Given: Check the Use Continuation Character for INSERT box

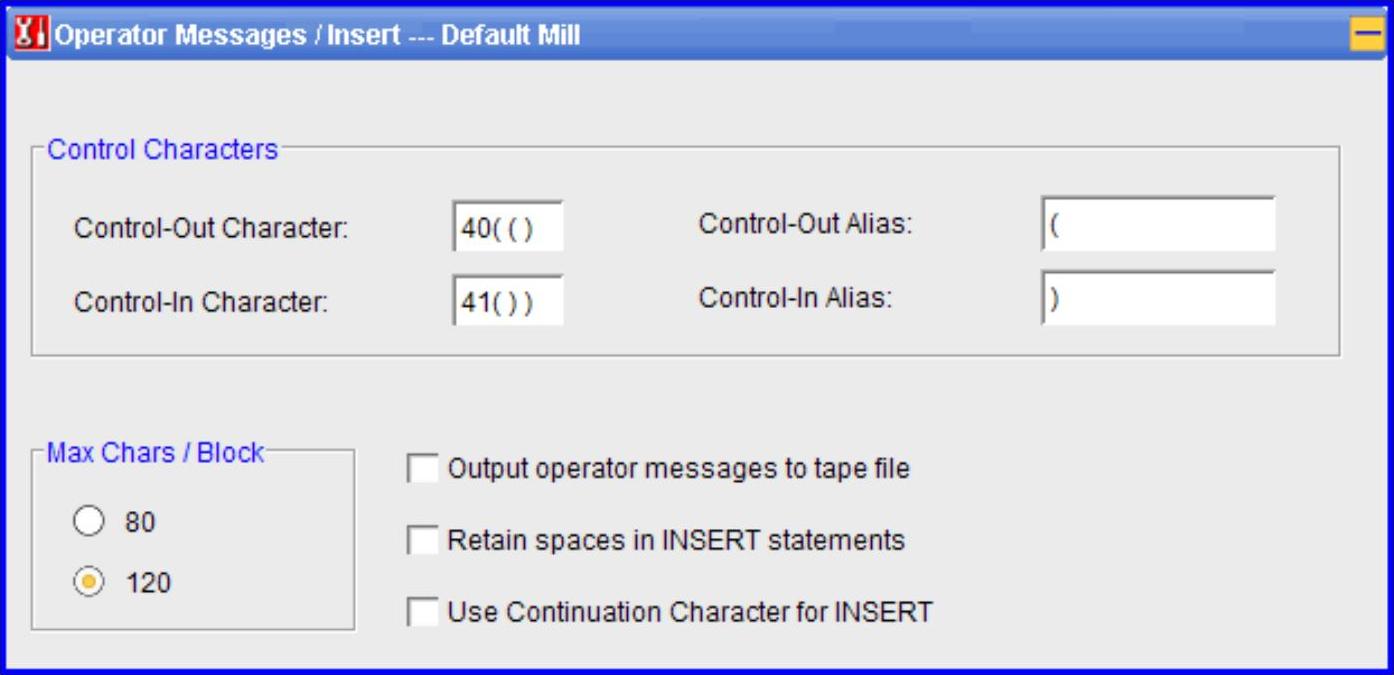Looking at the screenshot, I should click(423, 612).
